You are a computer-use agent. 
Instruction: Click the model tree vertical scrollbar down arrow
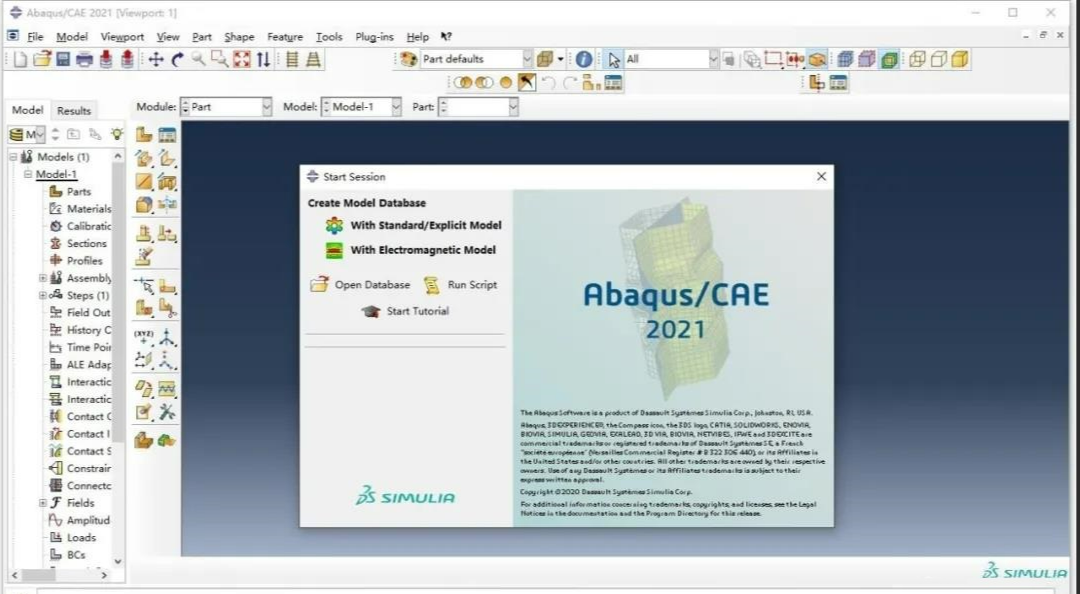pos(118,561)
